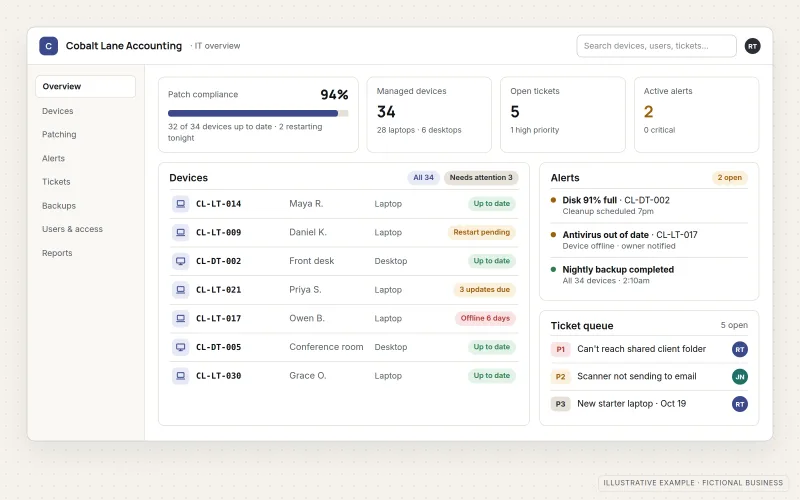Click the 3 updates due status badge
The image size is (800, 500).
click(x=484, y=289)
